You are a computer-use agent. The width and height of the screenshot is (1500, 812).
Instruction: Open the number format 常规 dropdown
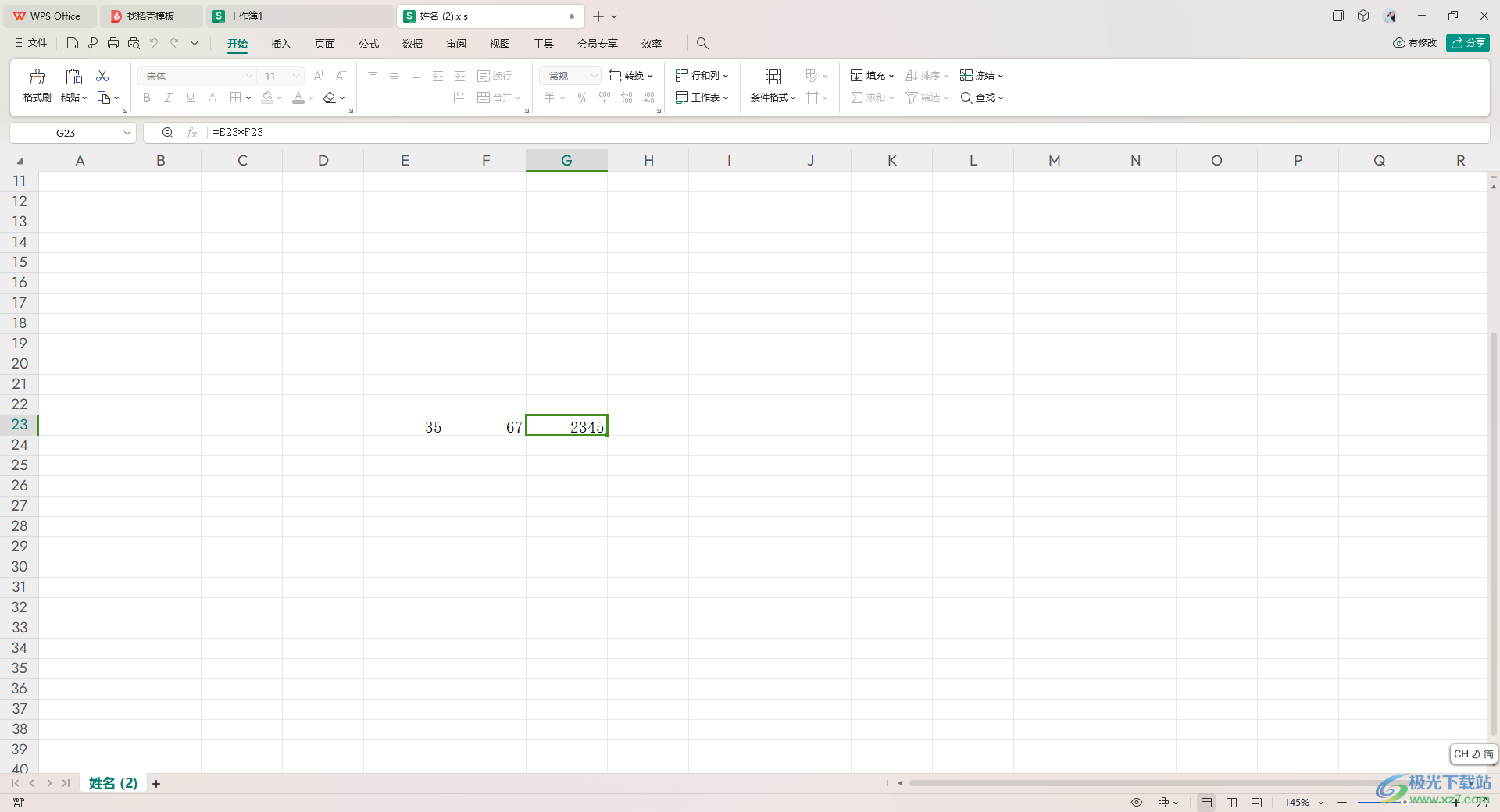(x=595, y=76)
